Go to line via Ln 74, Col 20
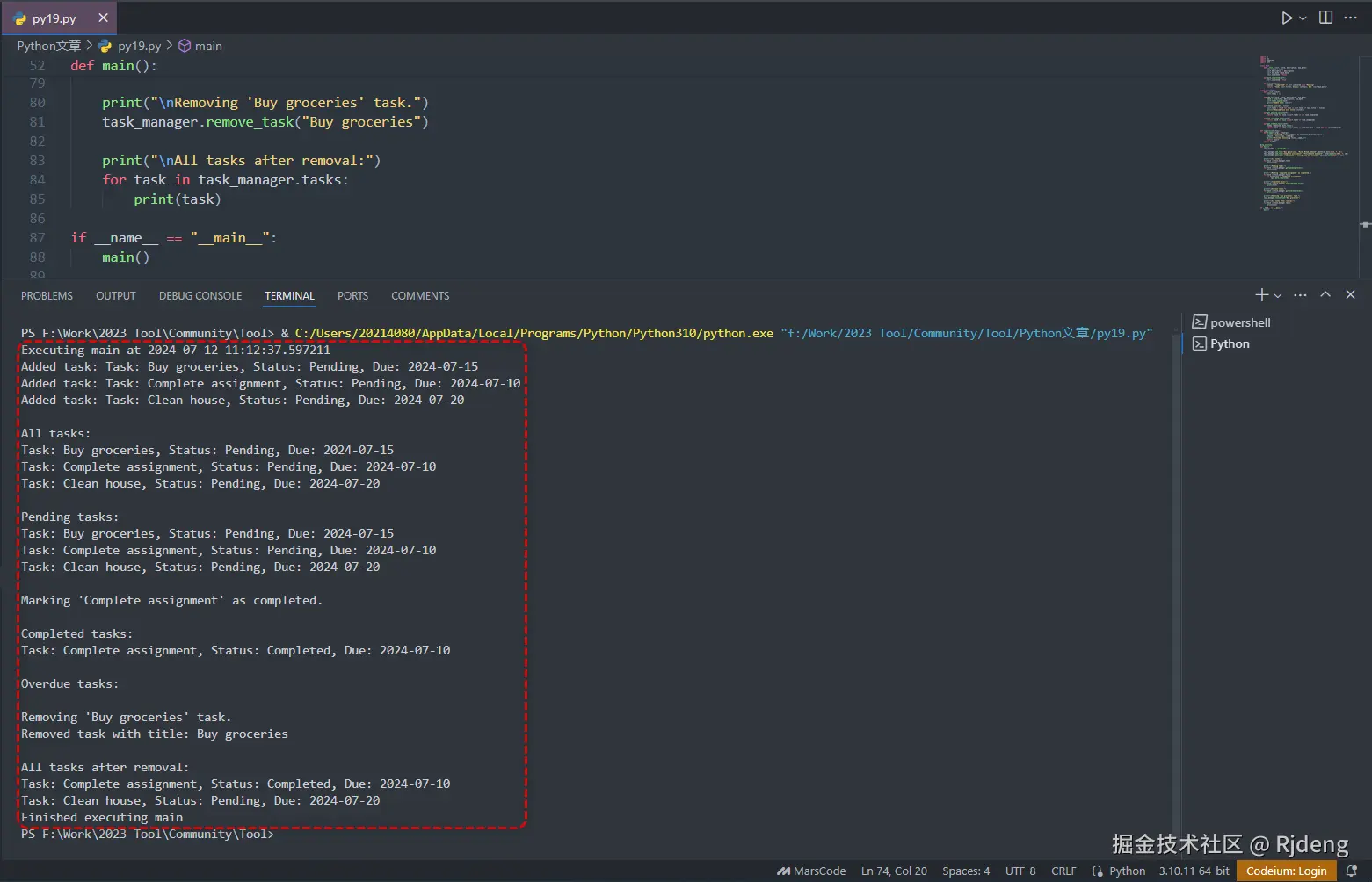Viewport: 1372px width, 882px height. pos(894,871)
